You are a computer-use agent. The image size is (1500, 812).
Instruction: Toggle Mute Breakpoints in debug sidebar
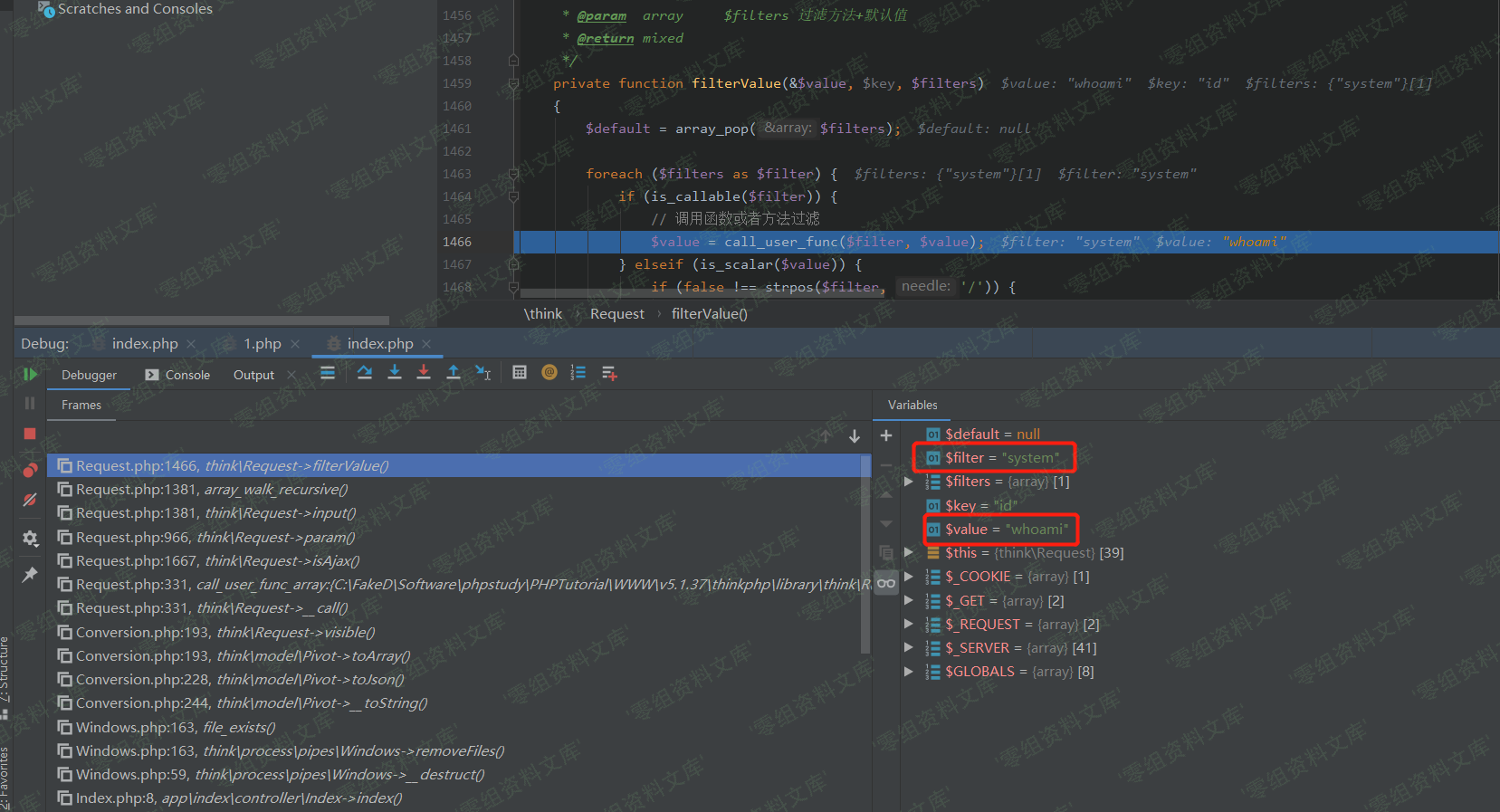(x=30, y=500)
